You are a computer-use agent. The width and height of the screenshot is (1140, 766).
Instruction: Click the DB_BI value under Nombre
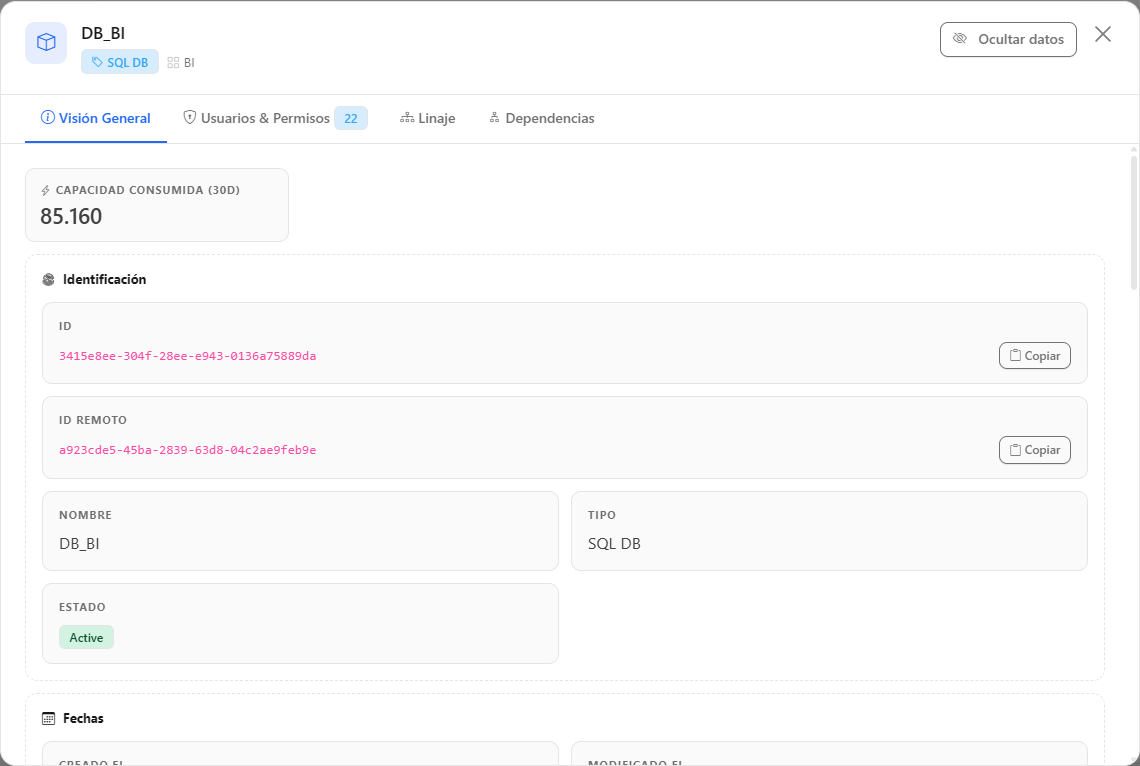tap(79, 544)
